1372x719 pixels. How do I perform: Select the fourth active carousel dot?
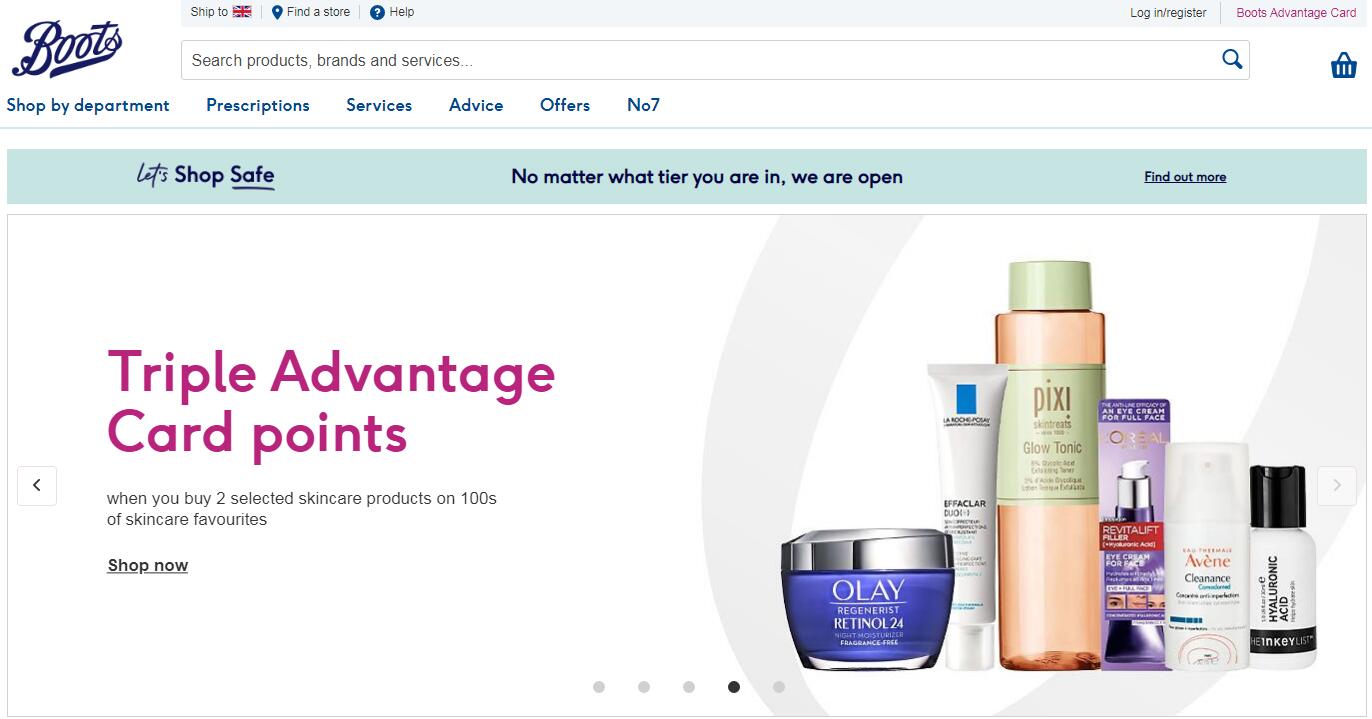734,687
